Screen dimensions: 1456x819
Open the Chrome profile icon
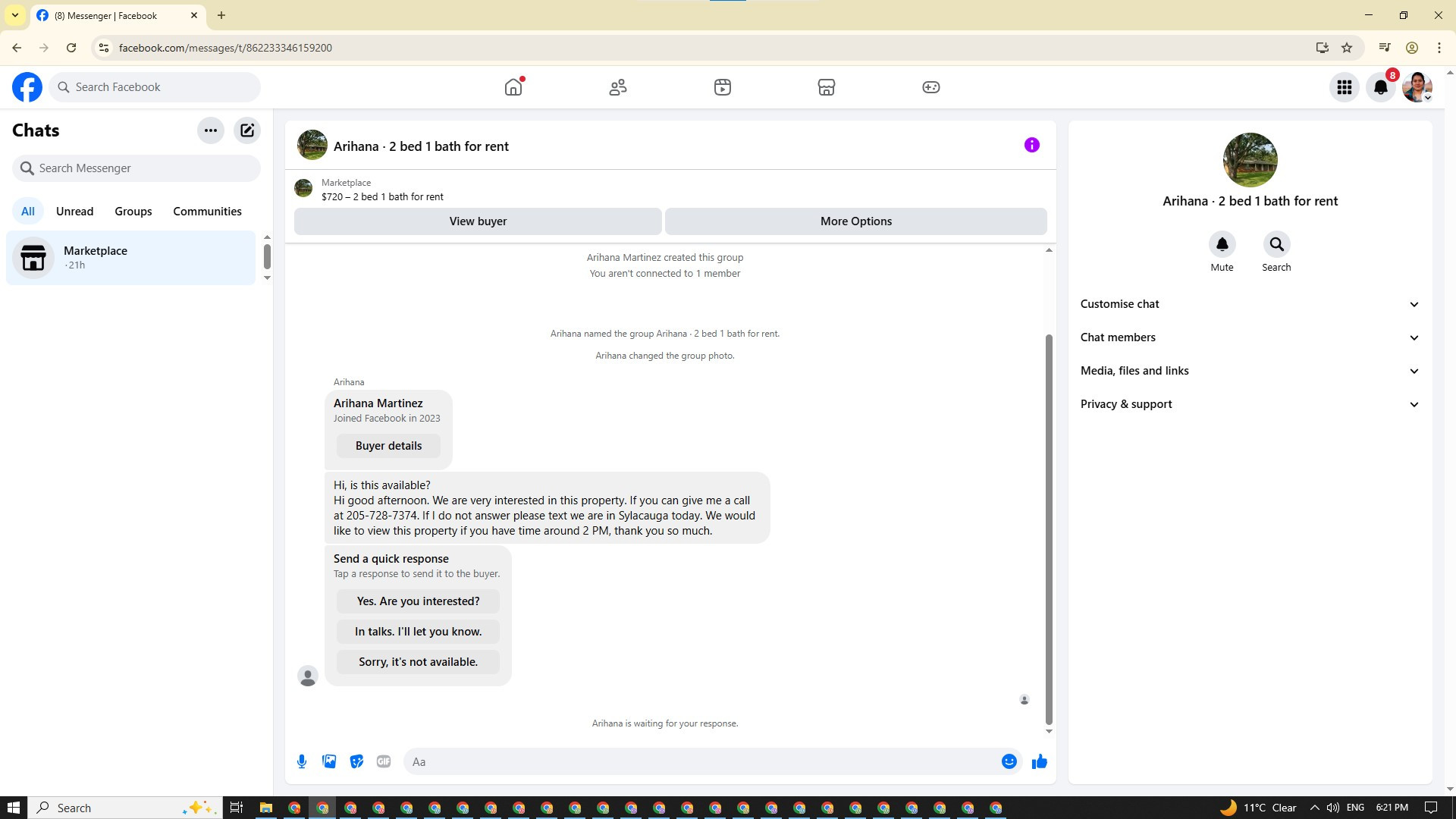1412,48
